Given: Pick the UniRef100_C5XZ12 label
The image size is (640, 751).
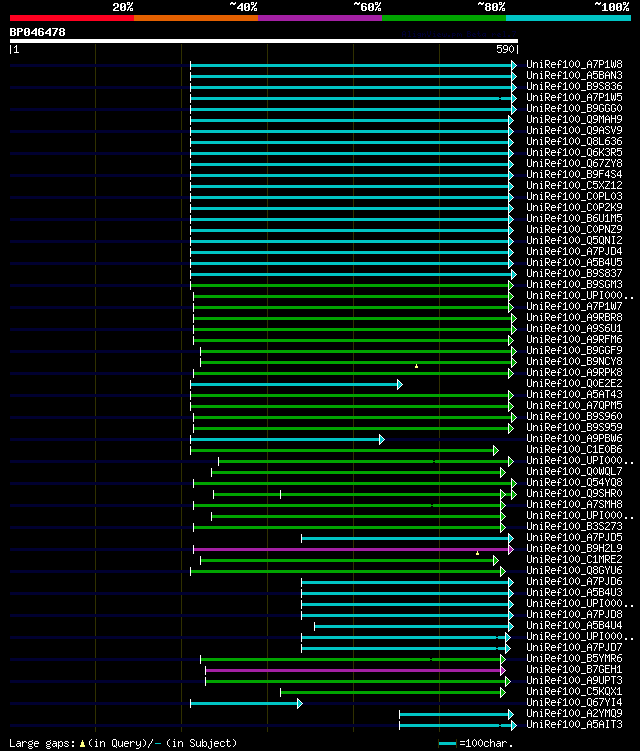Looking at the screenshot, I should coord(574,185).
